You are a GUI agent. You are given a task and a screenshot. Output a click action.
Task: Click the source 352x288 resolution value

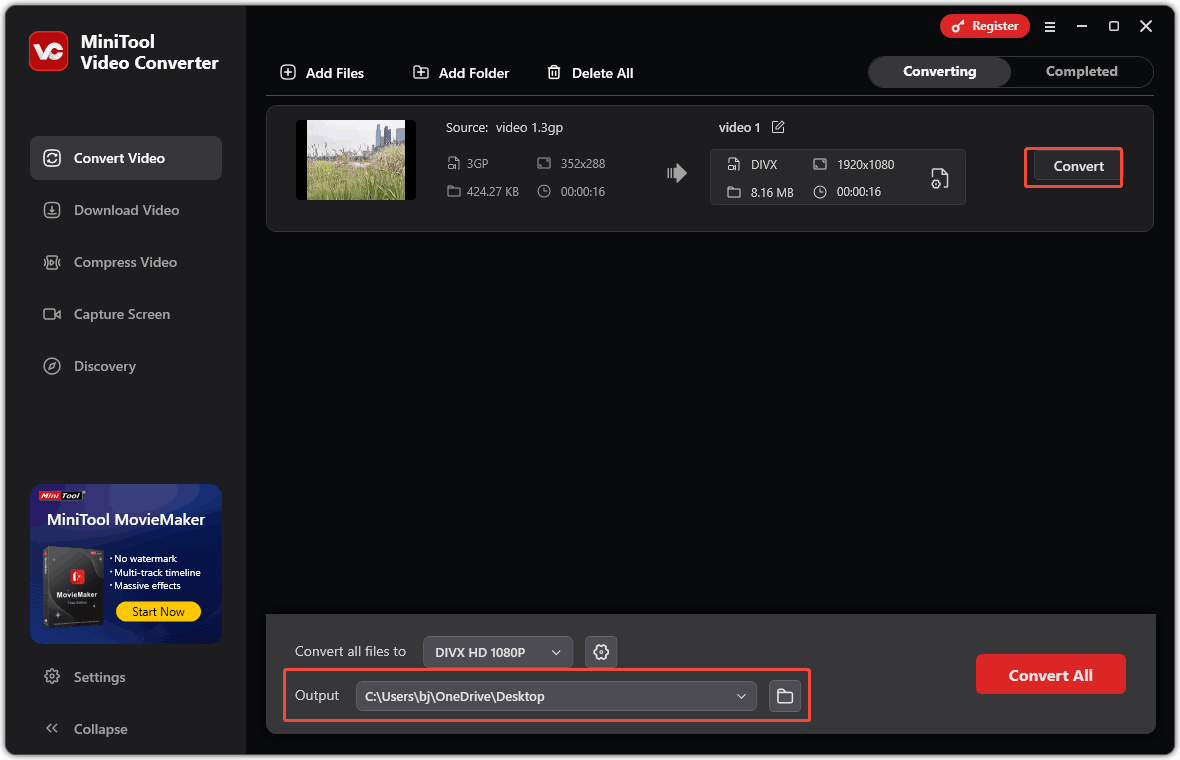(x=582, y=163)
